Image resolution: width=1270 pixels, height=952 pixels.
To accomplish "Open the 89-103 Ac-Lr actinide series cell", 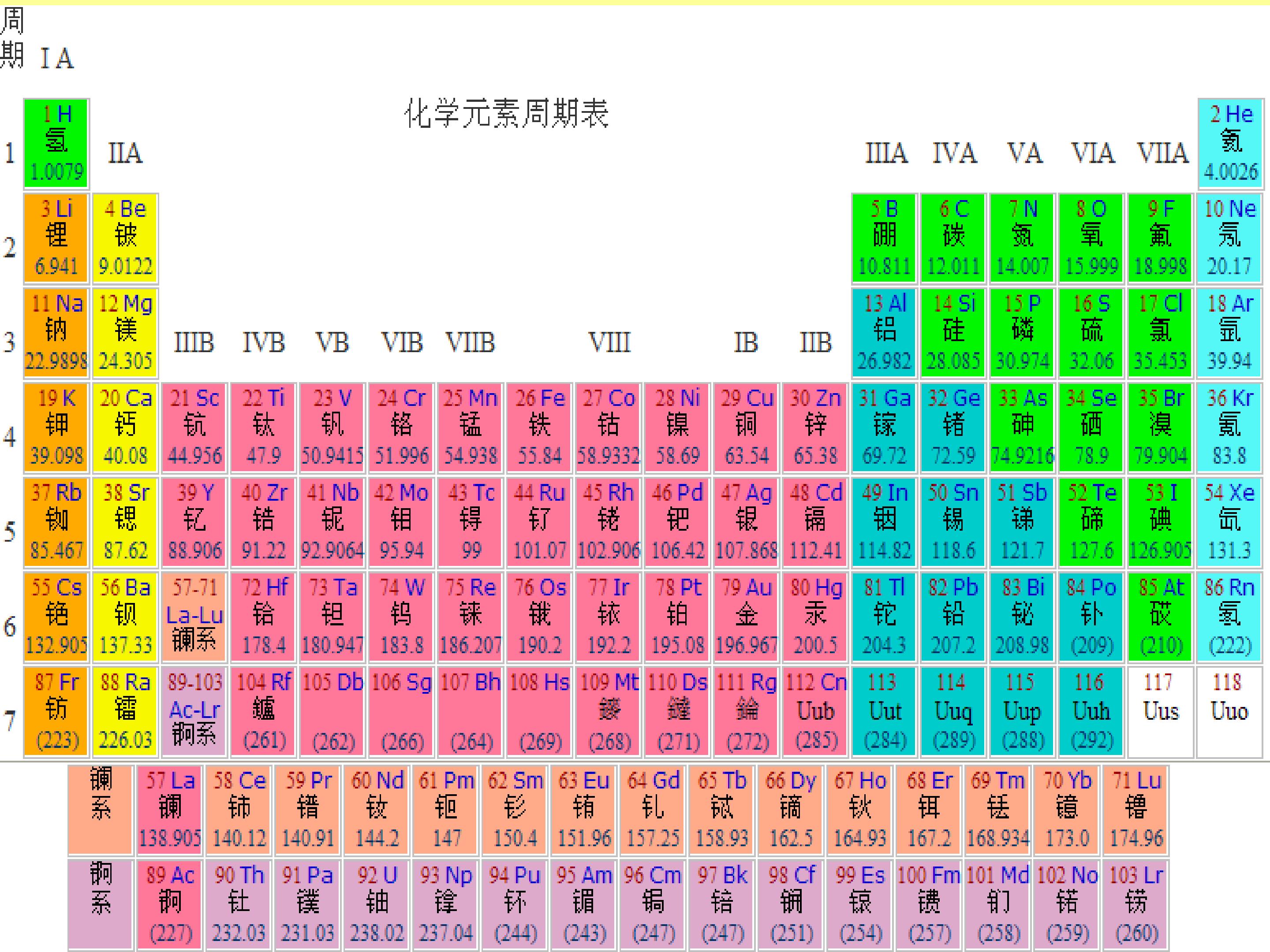I will (x=194, y=711).
